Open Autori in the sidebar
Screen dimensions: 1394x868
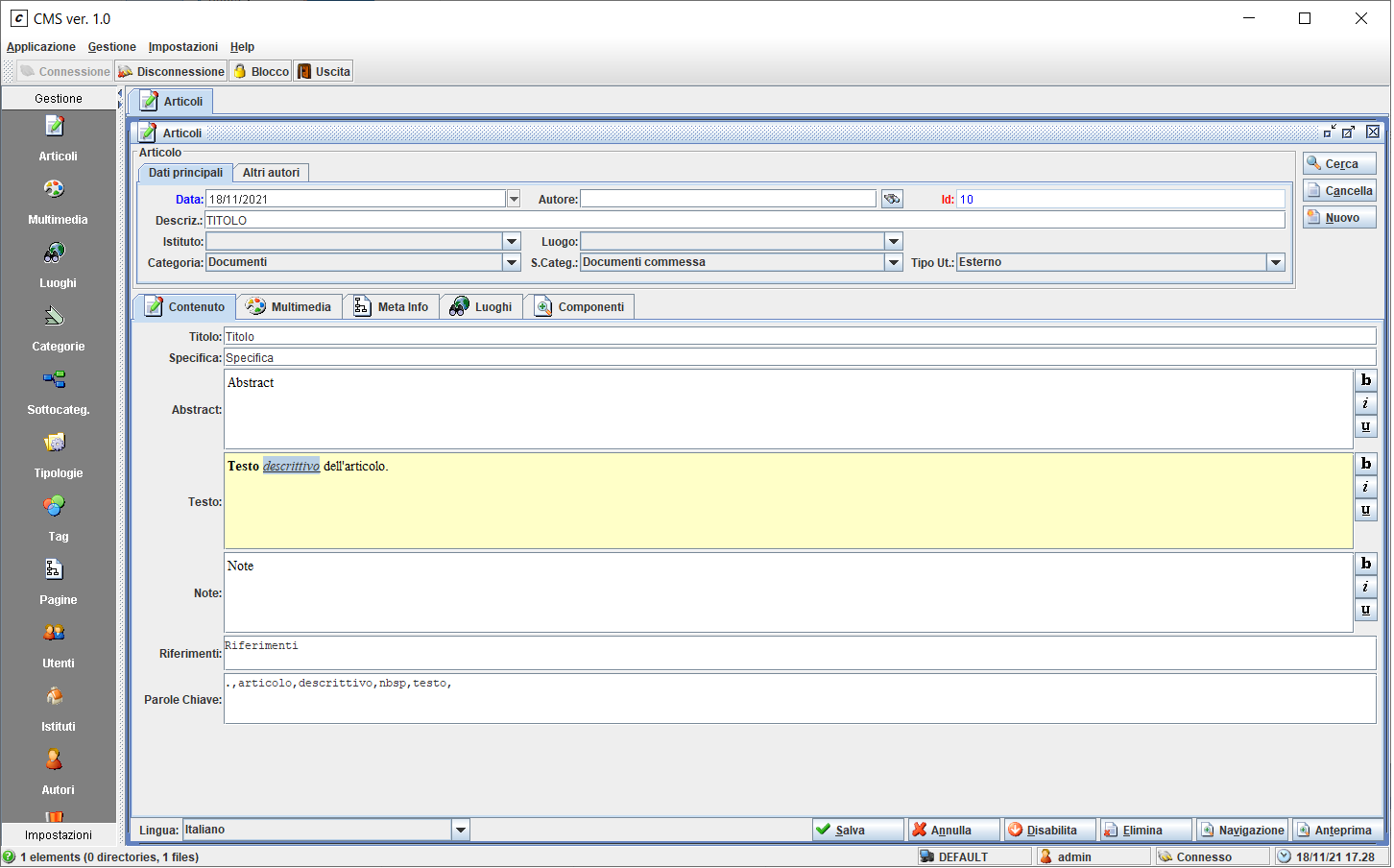(58, 773)
